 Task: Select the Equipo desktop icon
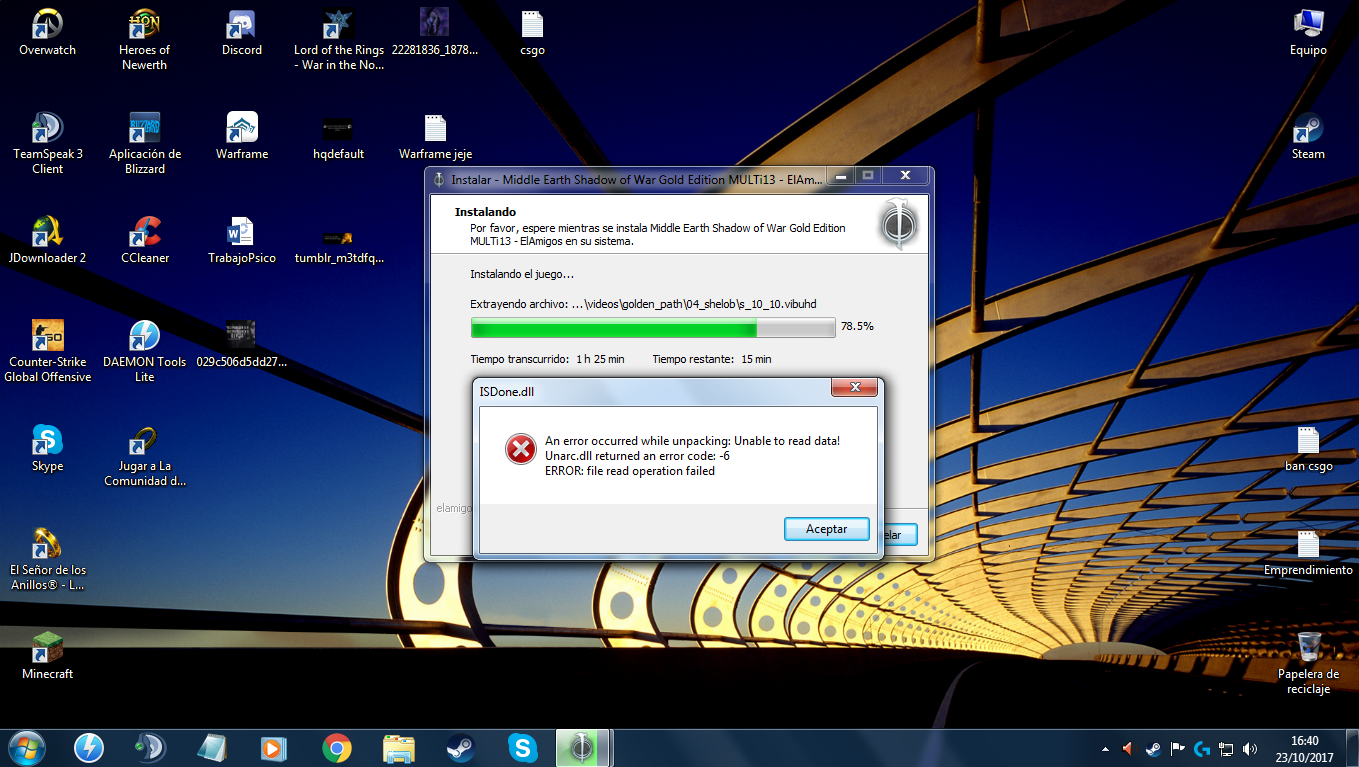point(1308,33)
